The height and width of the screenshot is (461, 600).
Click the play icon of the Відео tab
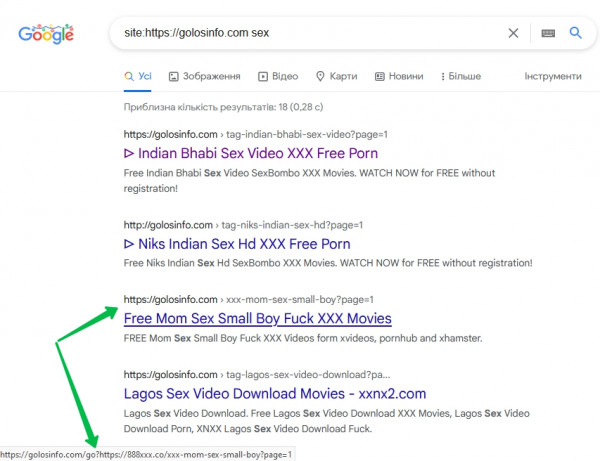[x=262, y=77]
